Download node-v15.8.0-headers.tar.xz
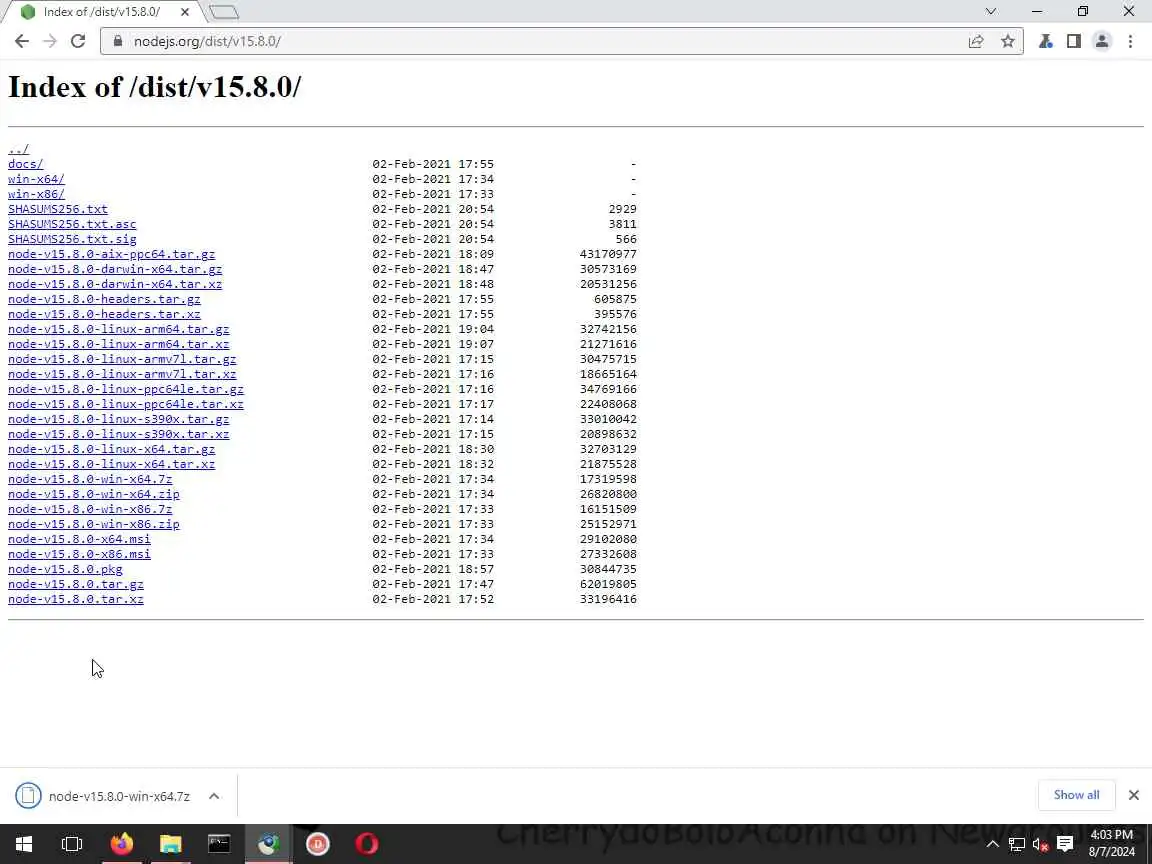The width and height of the screenshot is (1152, 864). pos(104,314)
